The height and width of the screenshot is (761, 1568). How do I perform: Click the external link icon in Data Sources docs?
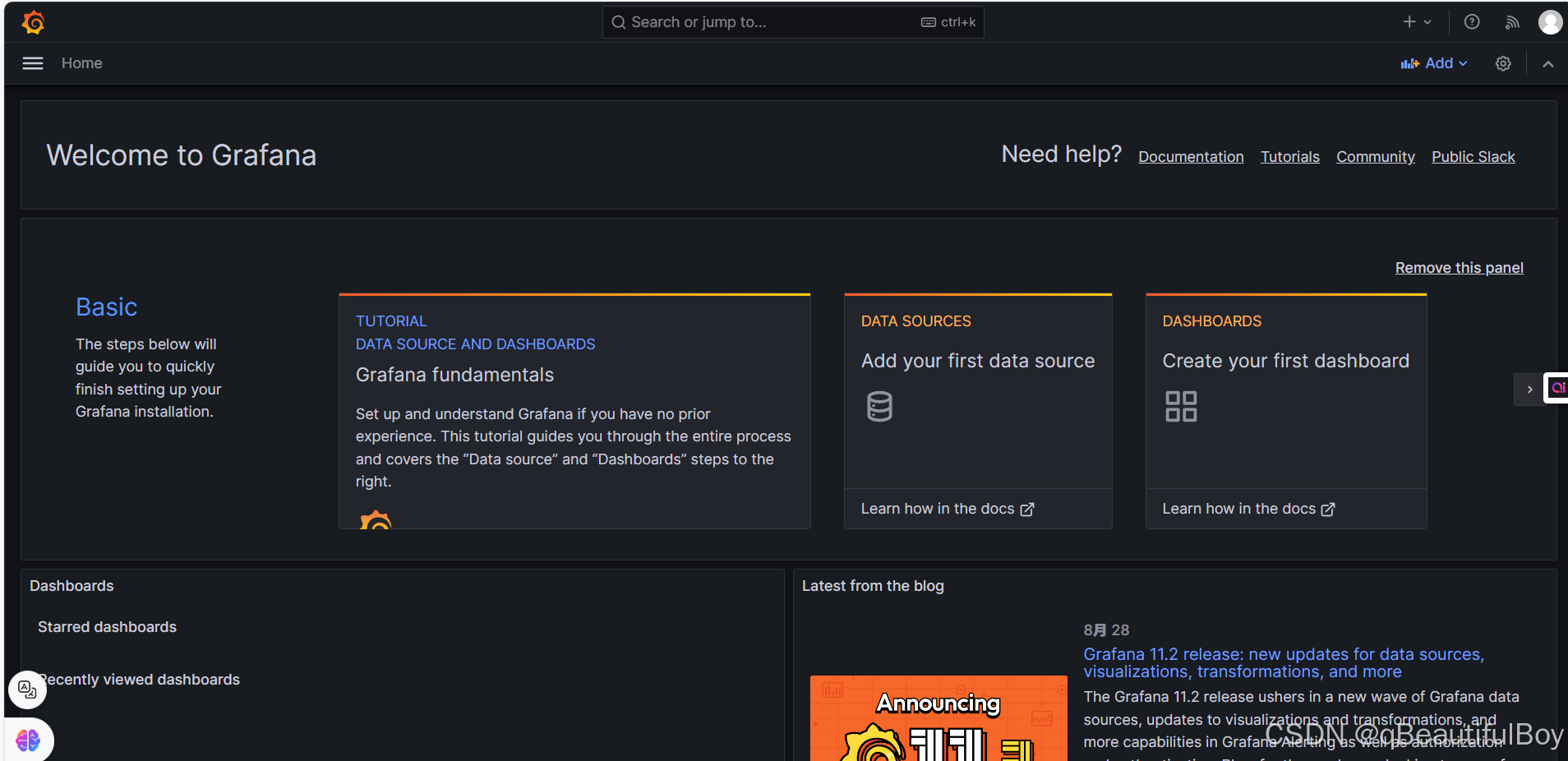point(1027,510)
